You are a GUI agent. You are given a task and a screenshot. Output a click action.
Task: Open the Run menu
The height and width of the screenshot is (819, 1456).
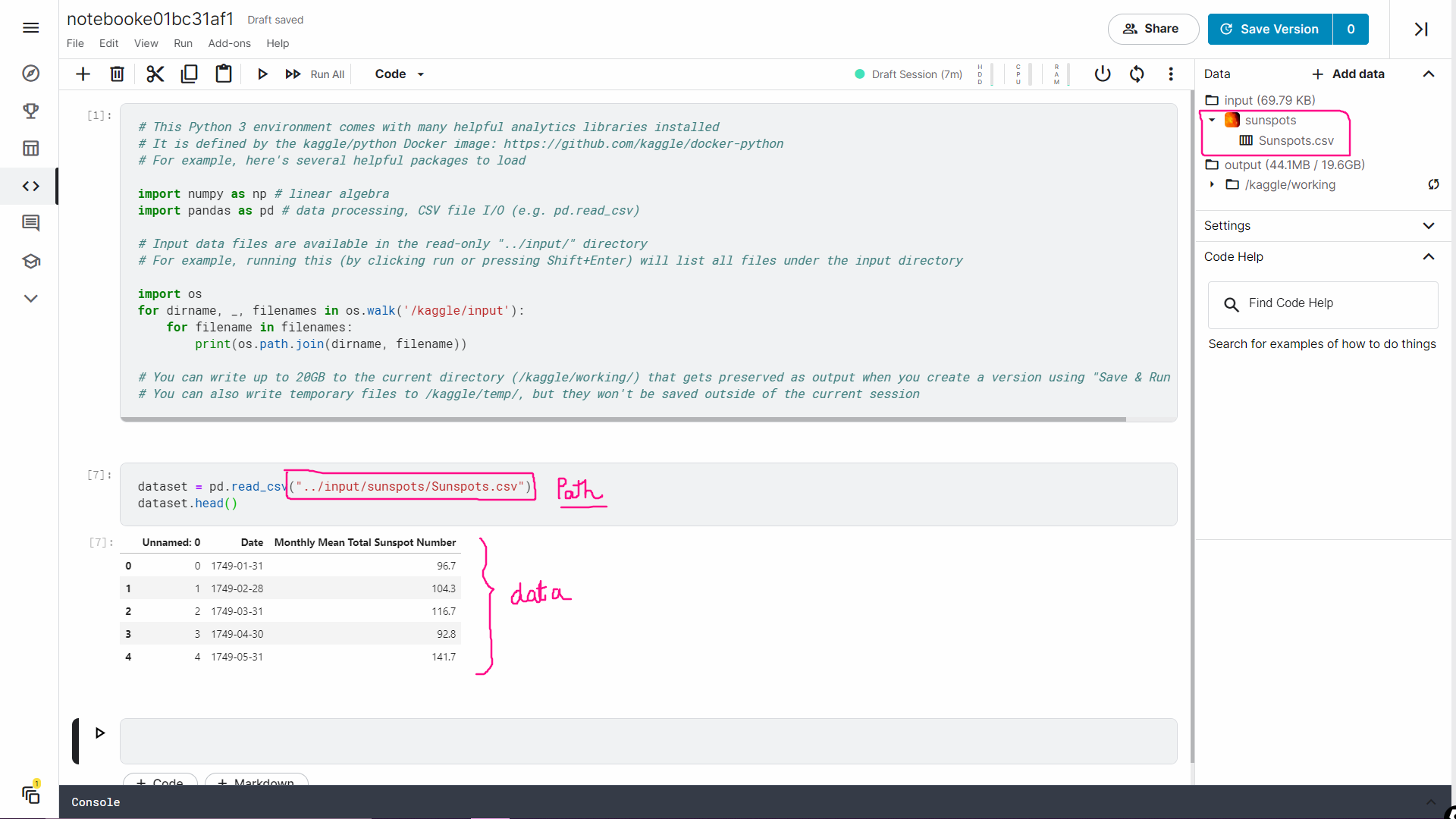point(183,43)
